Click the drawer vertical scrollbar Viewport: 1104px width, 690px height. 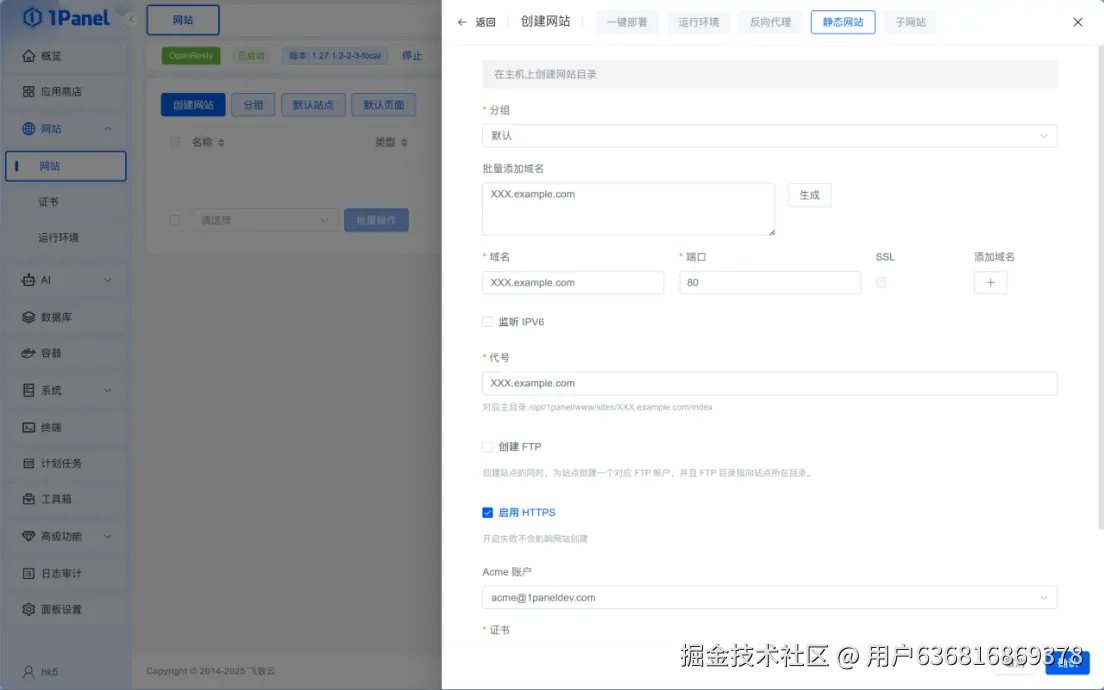coord(1100,287)
